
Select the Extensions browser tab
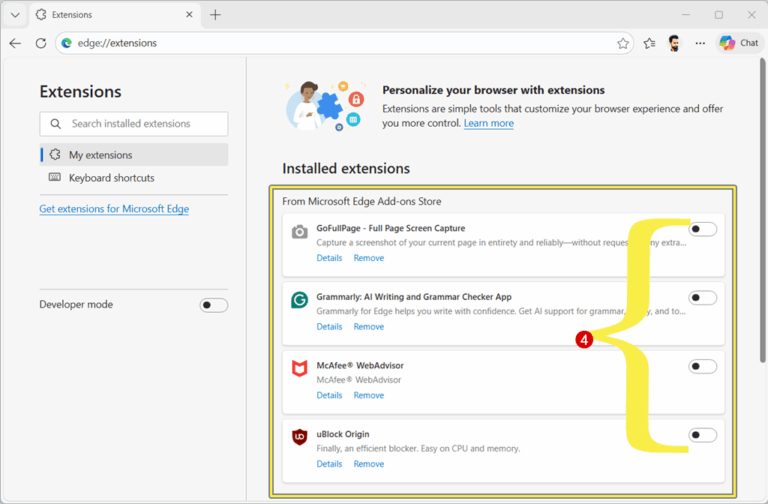pos(115,15)
